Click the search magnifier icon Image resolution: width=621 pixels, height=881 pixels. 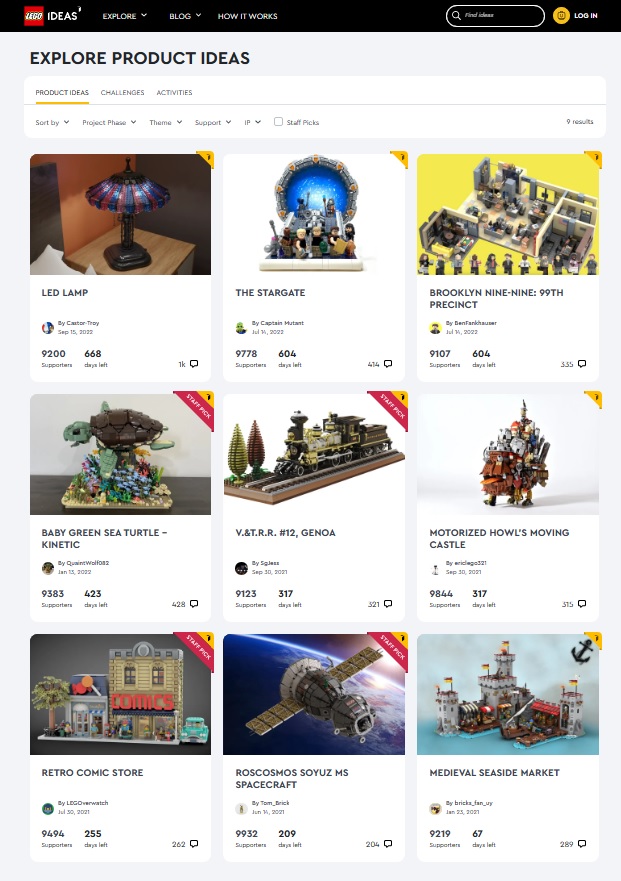click(456, 16)
